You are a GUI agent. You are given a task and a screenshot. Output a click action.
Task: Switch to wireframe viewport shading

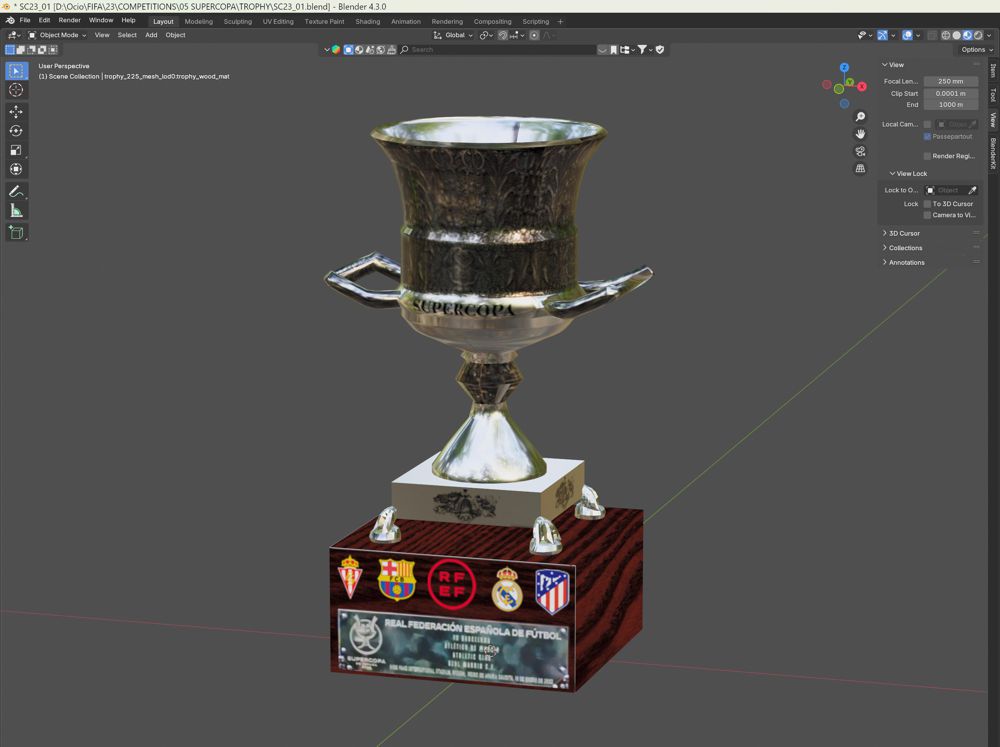pos(946,35)
